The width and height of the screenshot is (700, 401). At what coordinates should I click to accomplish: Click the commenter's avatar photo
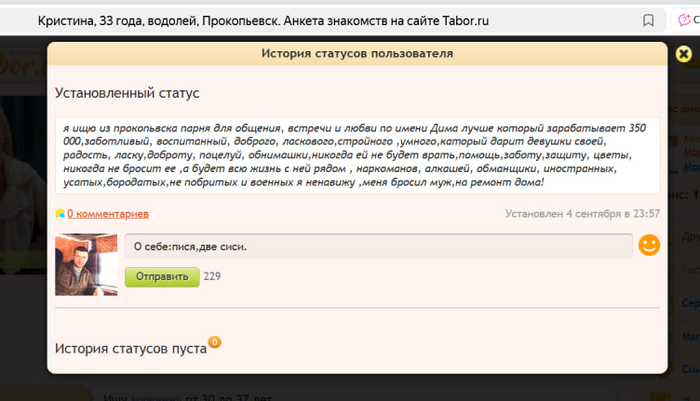point(86,264)
